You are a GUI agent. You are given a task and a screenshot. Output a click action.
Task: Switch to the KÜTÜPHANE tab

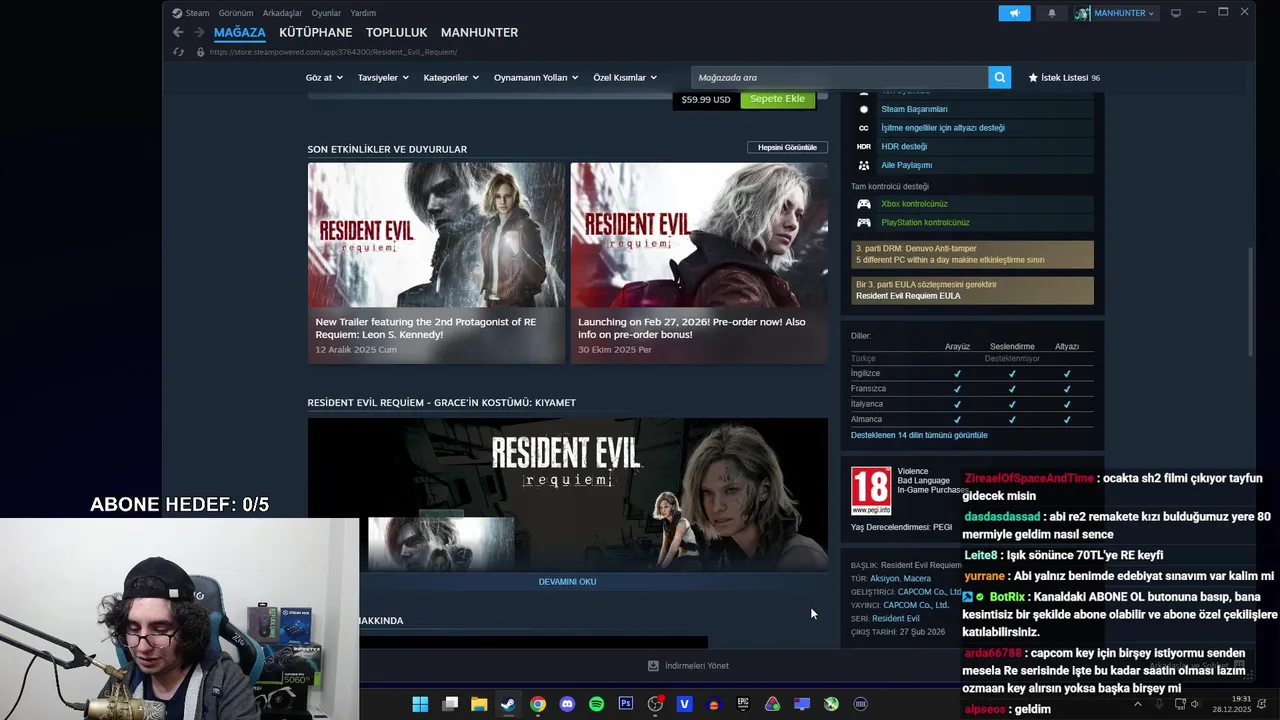(x=316, y=32)
